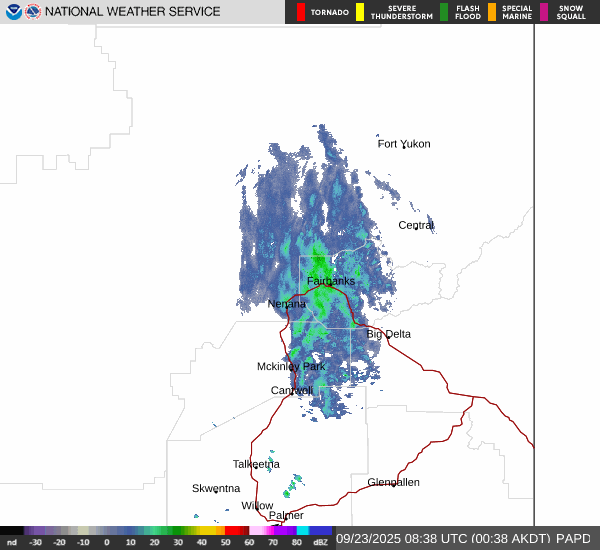Select the Talkeetna town label
Screen dimensions: 600x550
255,464
